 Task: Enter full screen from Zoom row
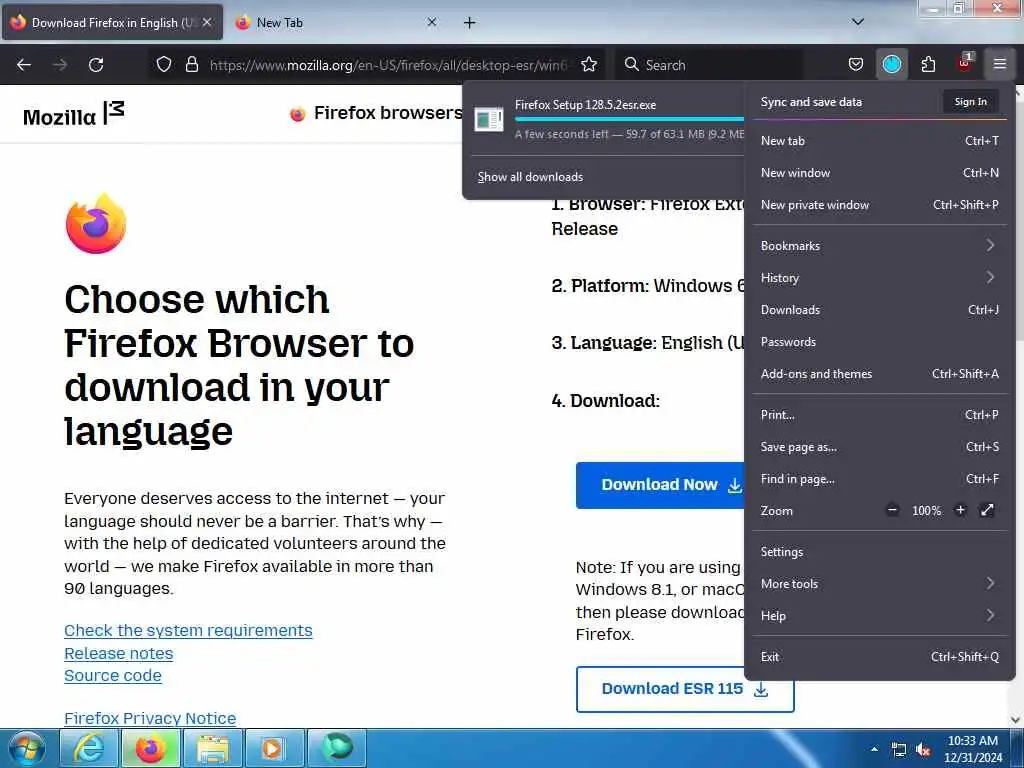987,510
